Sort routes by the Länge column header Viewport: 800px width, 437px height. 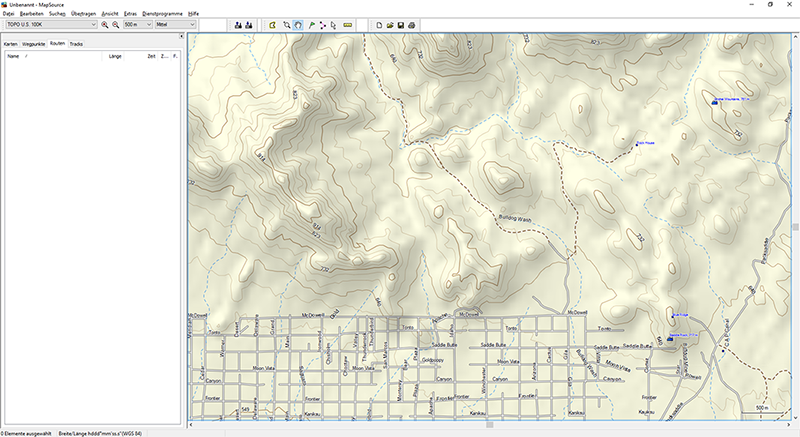(113, 56)
